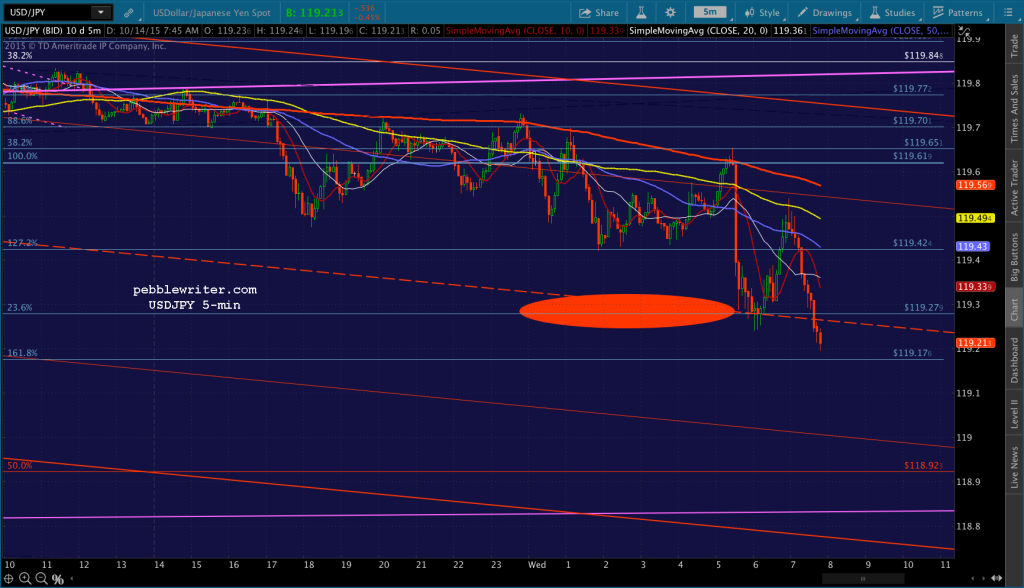Click the USDollar/Japanese Yen Spot description
This screenshot has height=588, width=1024.
click(212, 12)
